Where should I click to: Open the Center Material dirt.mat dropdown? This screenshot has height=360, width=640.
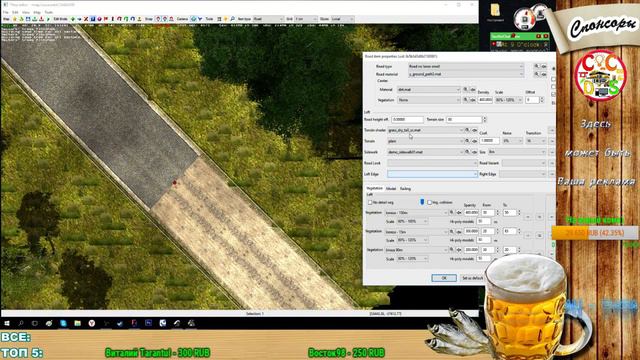(429, 89)
